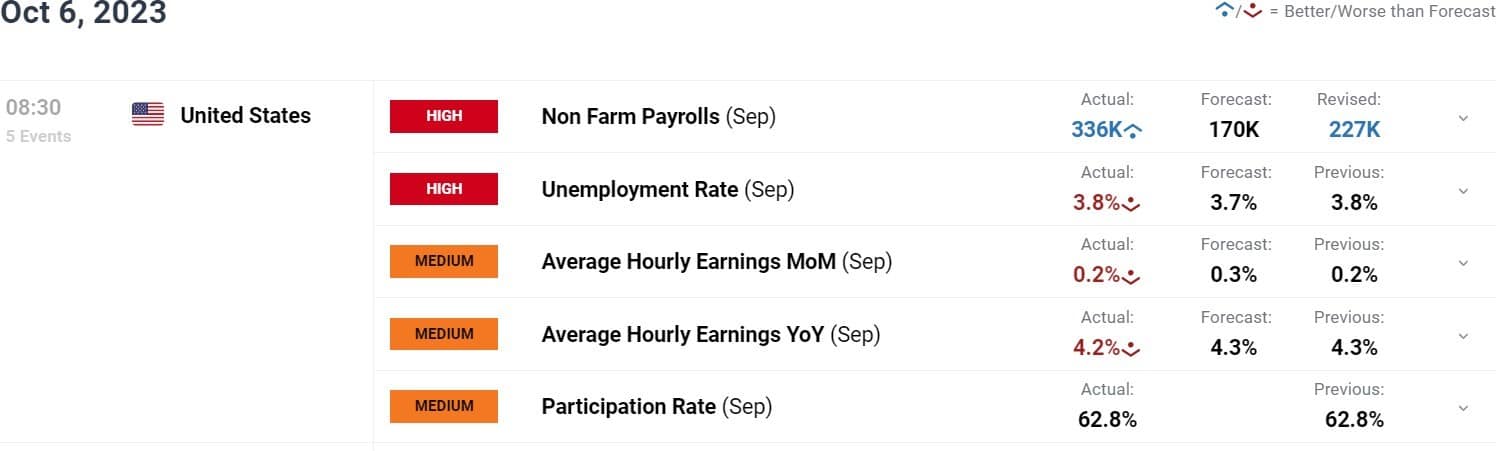This screenshot has height=451, width=1496.
Task: Open Average Hourly Earnings MoM event
Action: tap(716, 262)
